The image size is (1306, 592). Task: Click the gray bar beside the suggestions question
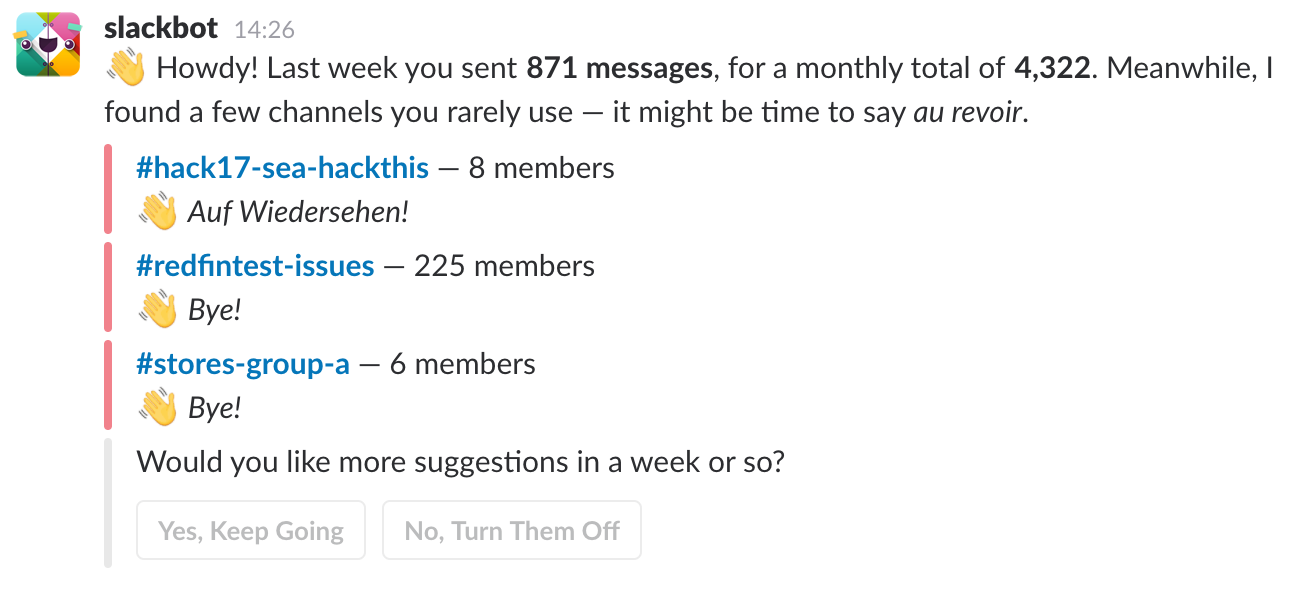coord(108,502)
